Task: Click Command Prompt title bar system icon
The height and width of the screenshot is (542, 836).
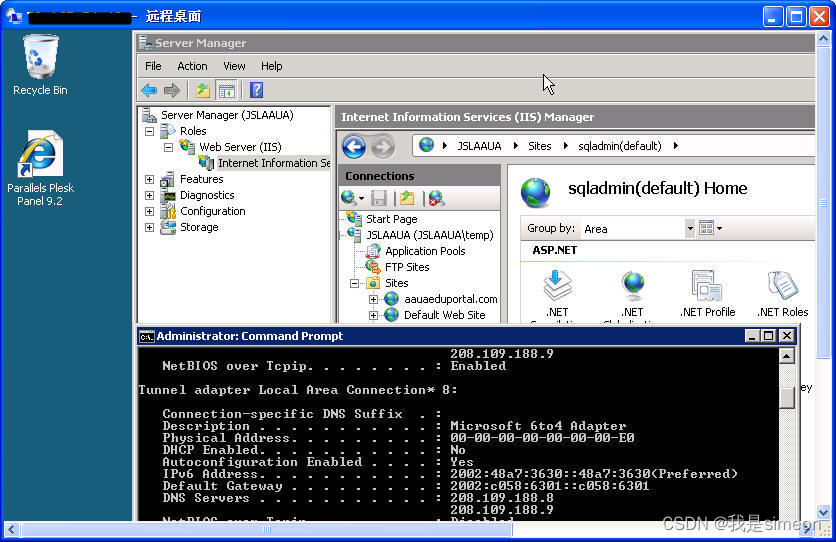Action: (147, 336)
